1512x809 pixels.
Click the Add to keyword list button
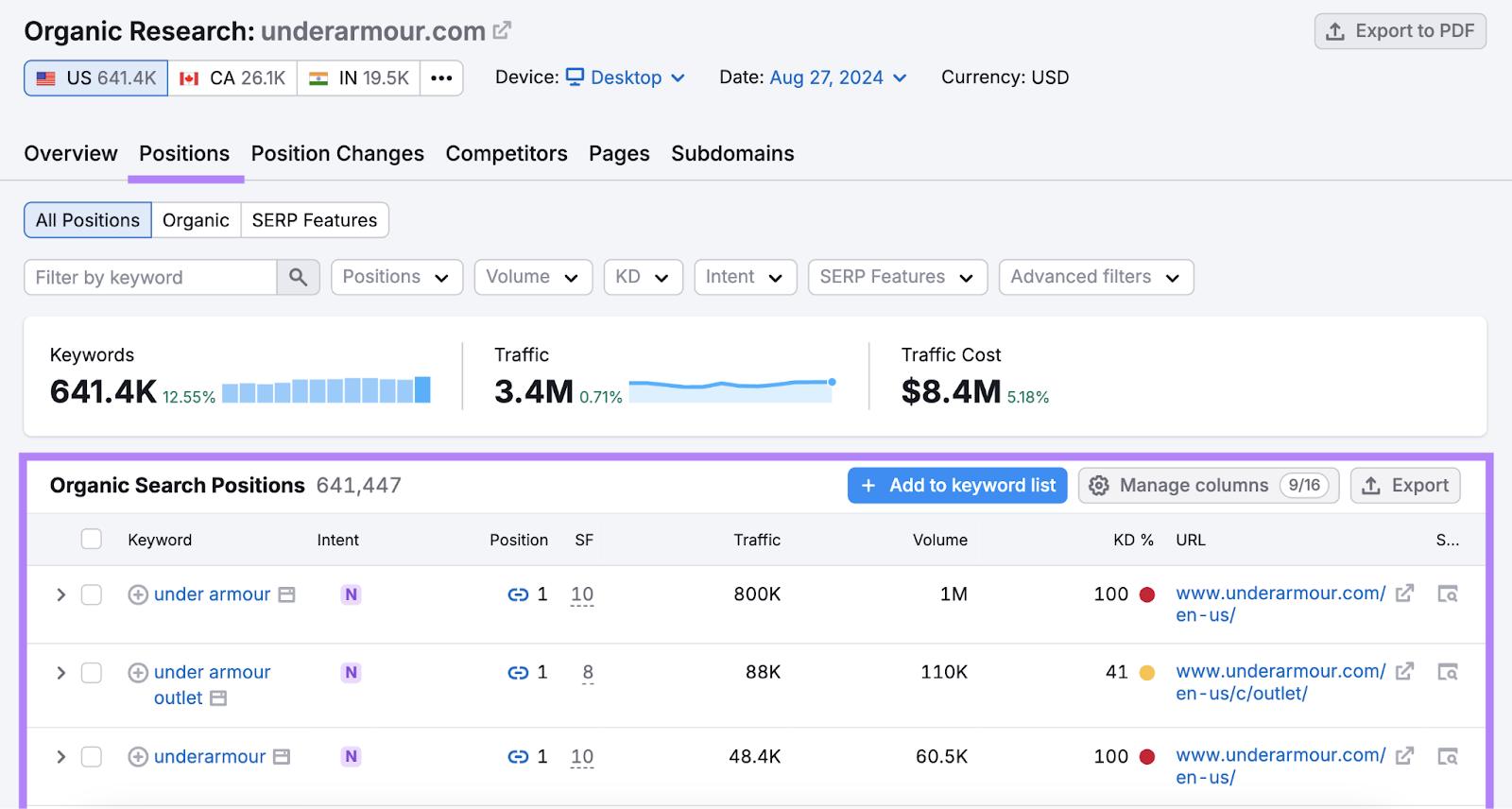click(957, 486)
